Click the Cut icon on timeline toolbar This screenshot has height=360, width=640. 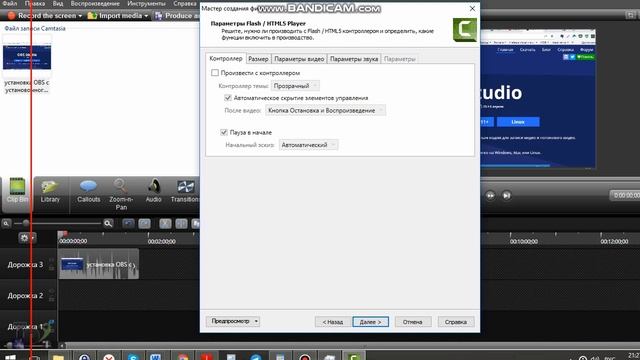point(165,223)
